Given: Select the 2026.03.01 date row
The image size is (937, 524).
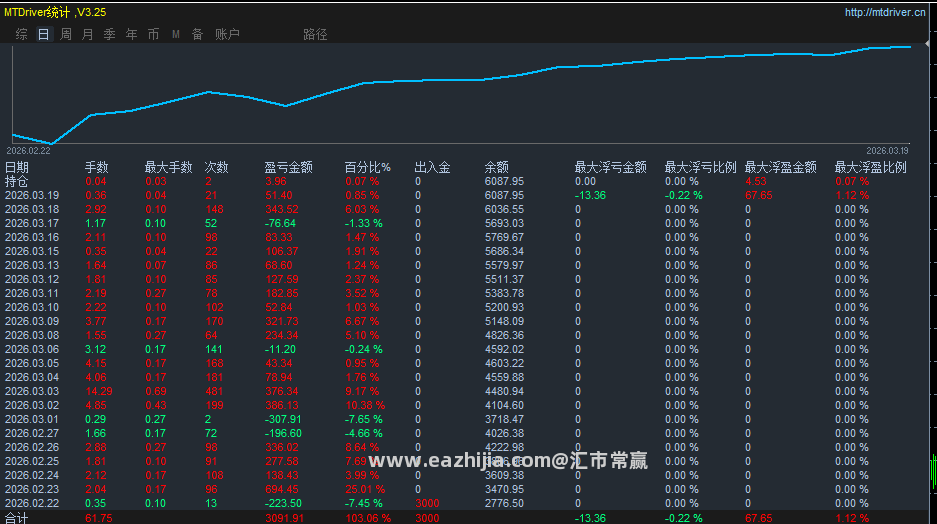Looking at the screenshot, I should tap(32, 419).
